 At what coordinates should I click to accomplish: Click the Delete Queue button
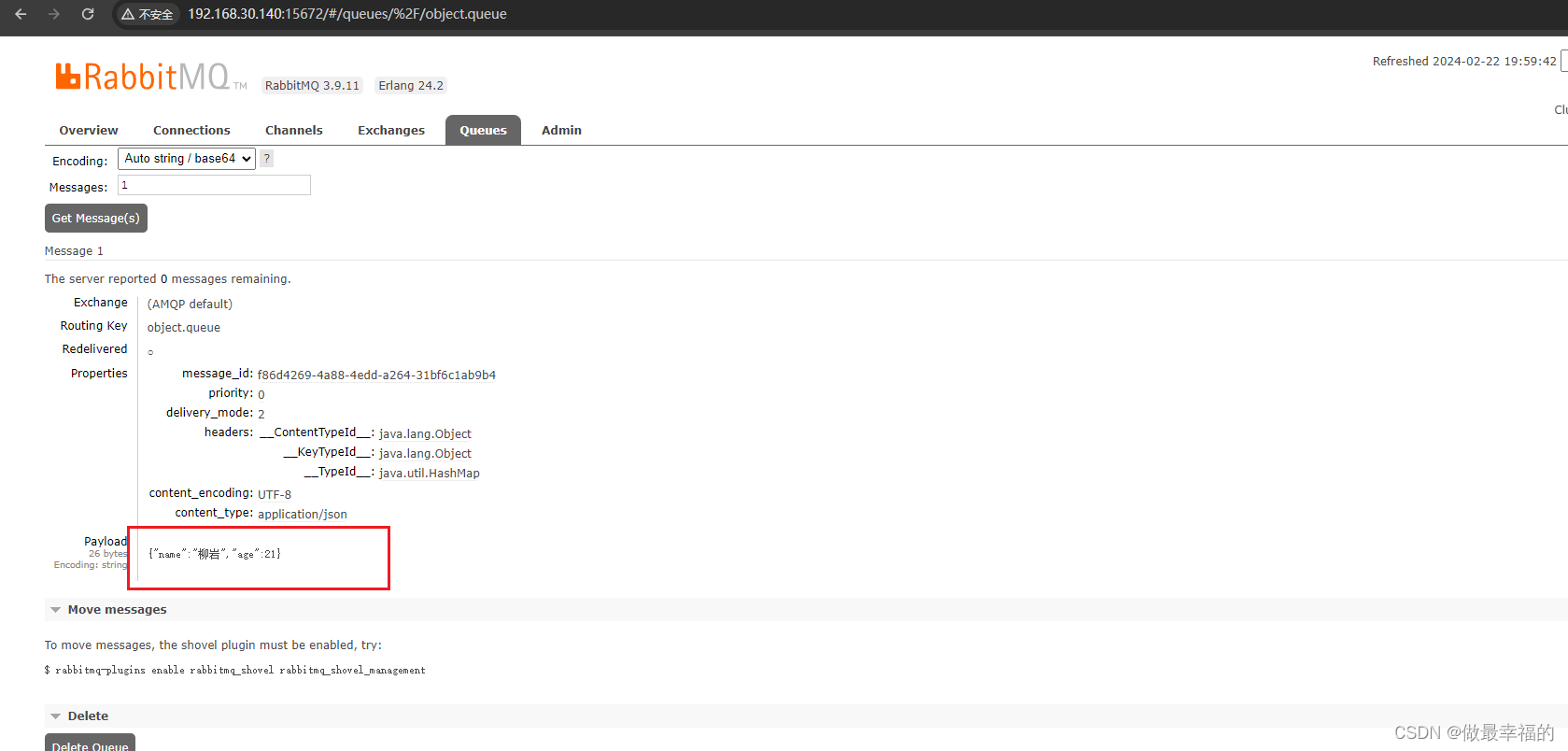(91, 744)
